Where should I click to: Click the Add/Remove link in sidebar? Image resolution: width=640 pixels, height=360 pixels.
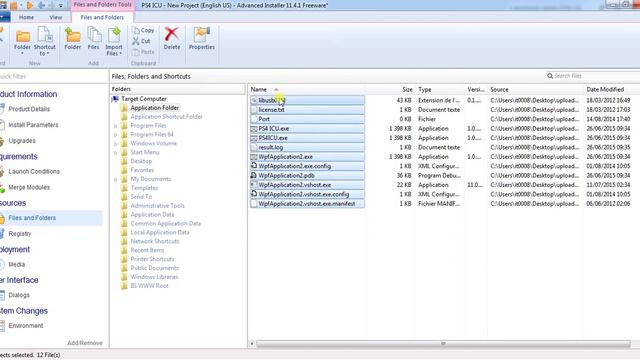[85, 343]
